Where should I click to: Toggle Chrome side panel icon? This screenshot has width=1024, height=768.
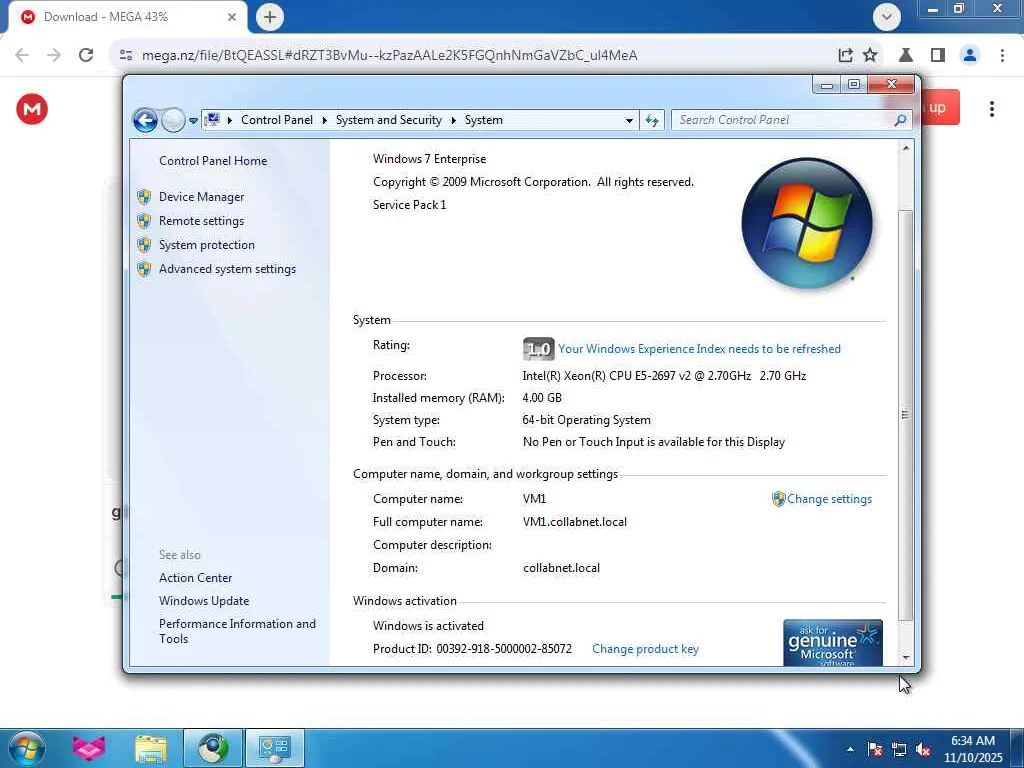[x=938, y=55]
